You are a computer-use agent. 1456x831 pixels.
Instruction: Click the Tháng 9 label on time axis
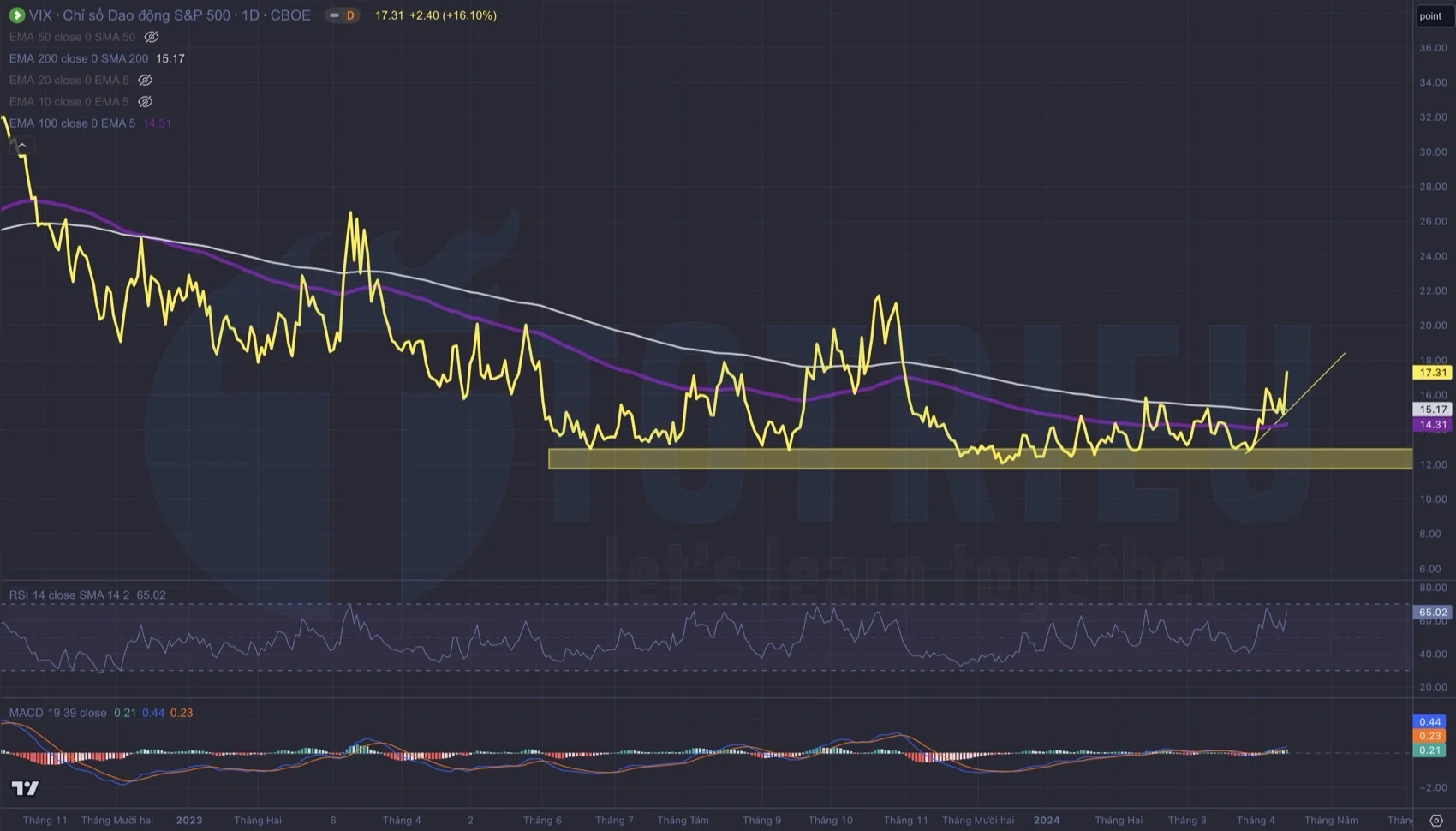(x=761, y=821)
